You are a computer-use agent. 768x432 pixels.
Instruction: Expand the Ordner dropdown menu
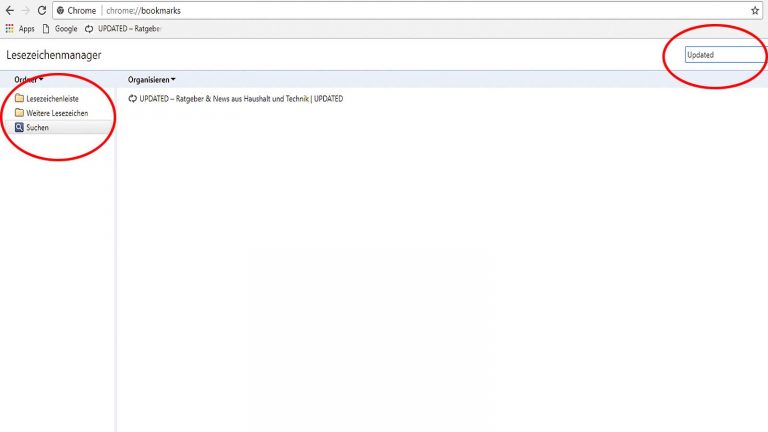[29, 79]
